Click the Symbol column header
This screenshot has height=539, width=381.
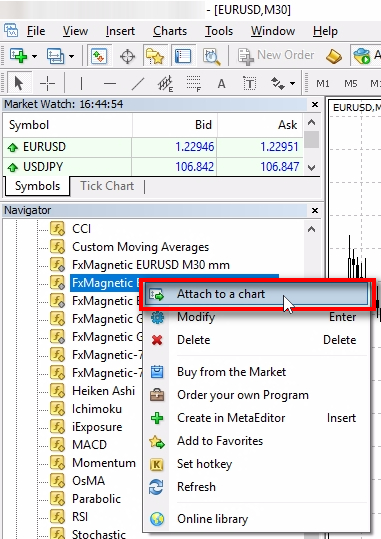pos(67,125)
